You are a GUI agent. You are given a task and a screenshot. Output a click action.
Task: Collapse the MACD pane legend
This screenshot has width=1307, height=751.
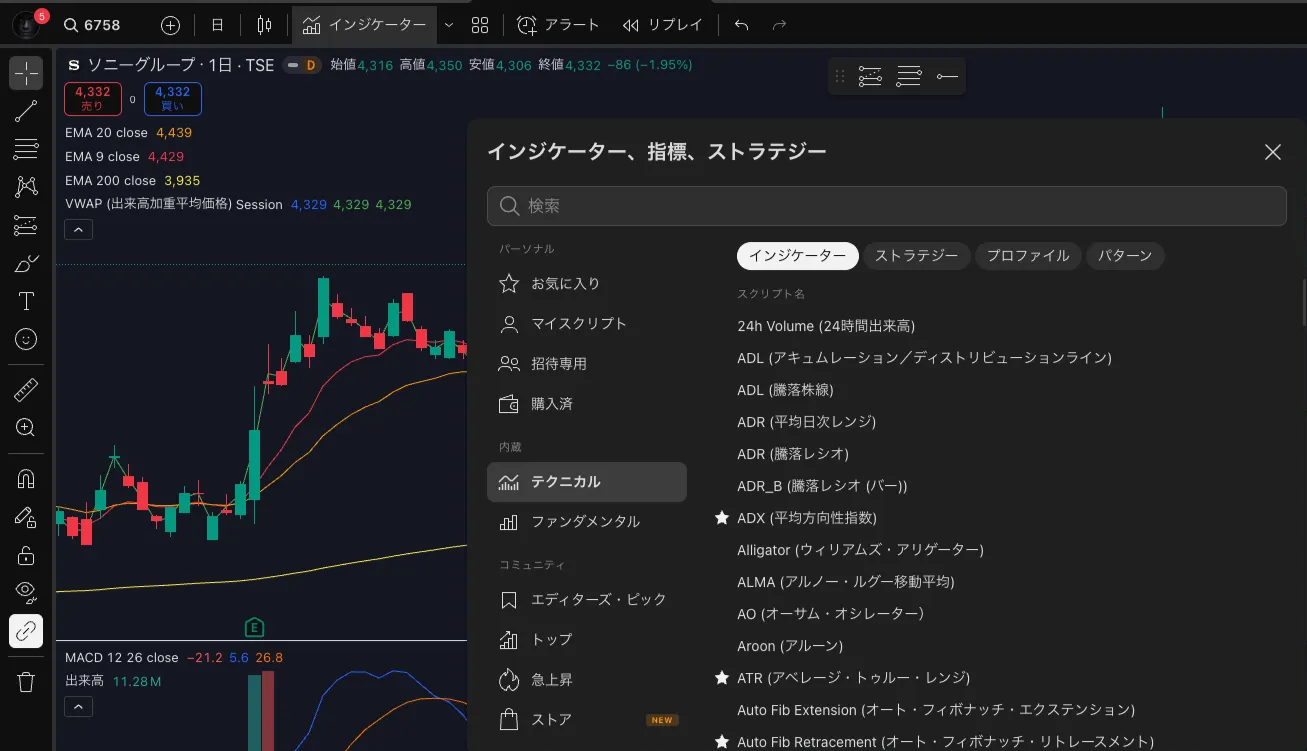pos(78,707)
